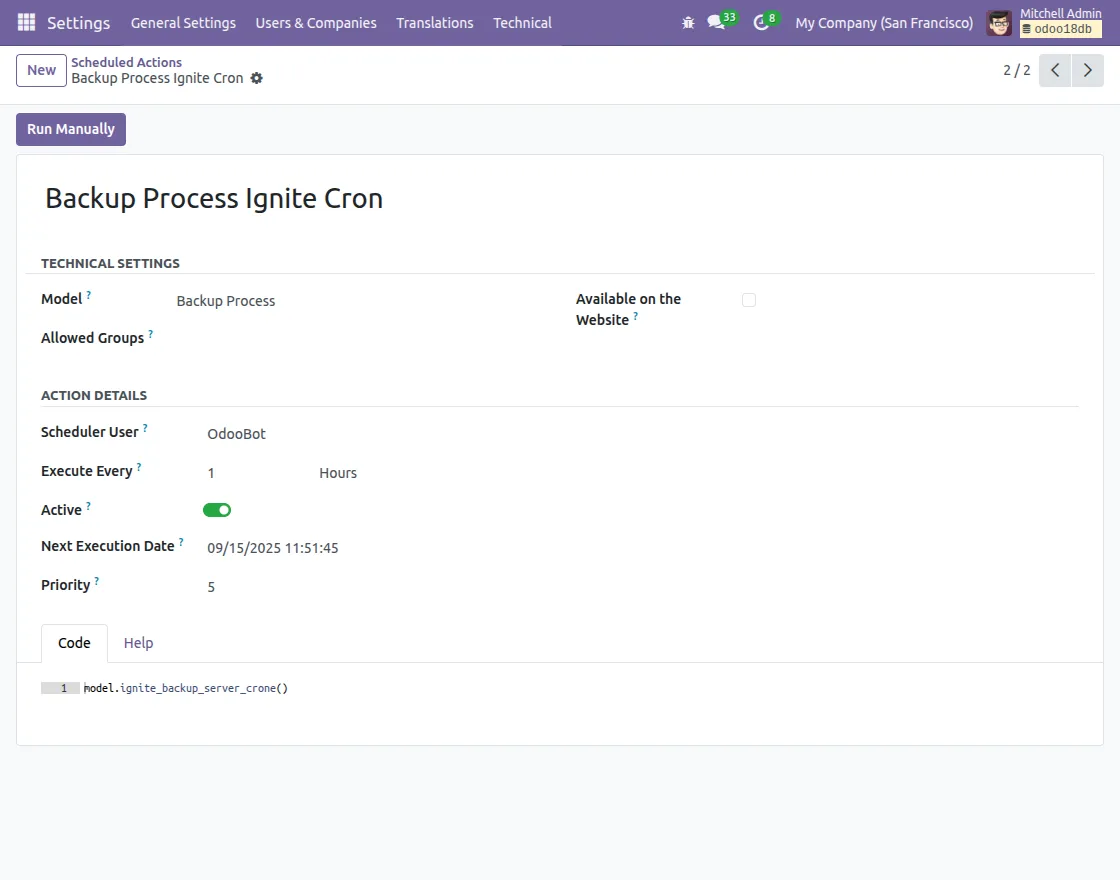
Task: Click the previous record arrow
Action: (1054, 70)
